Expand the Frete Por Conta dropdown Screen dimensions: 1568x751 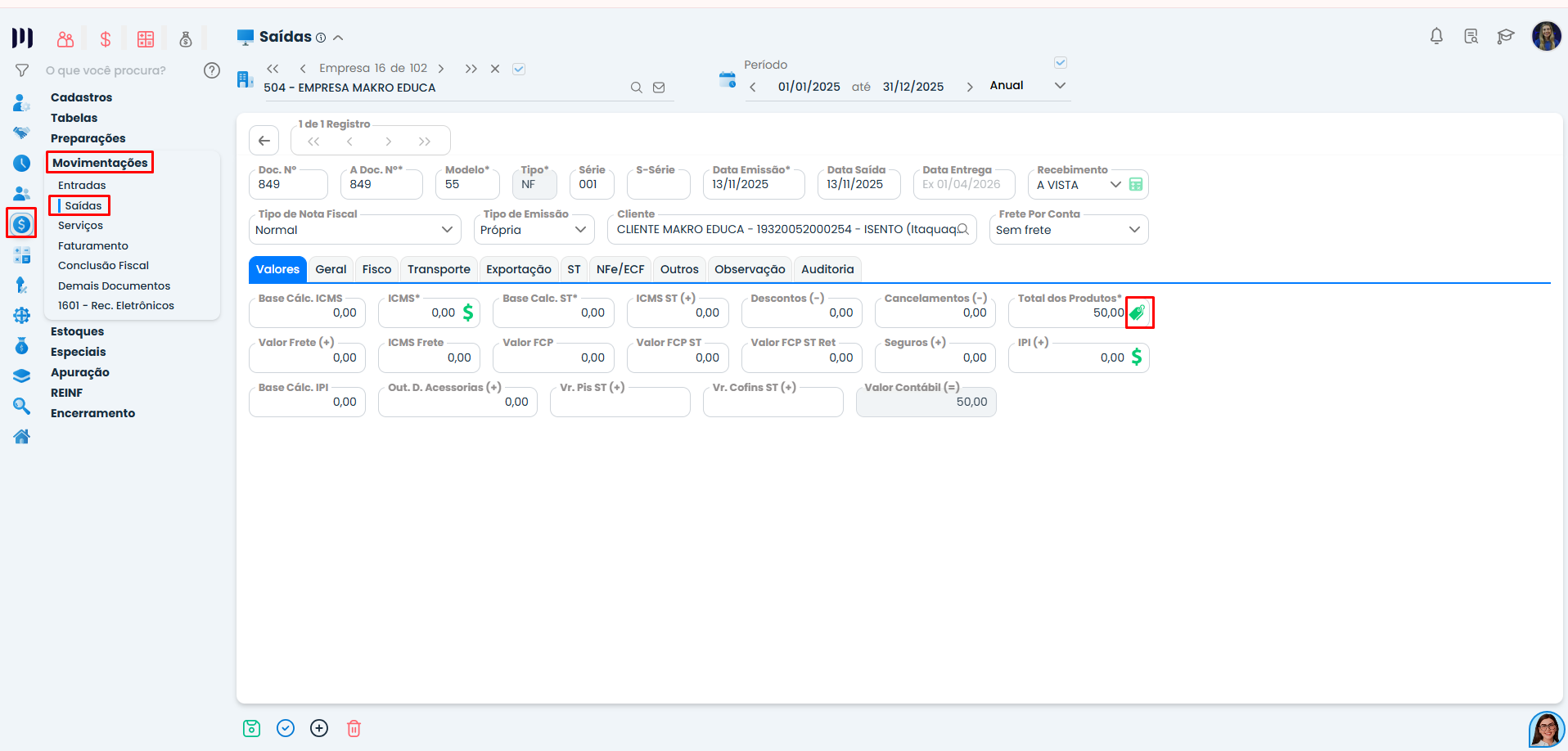pyautogui.click(x=1068, y=230)
